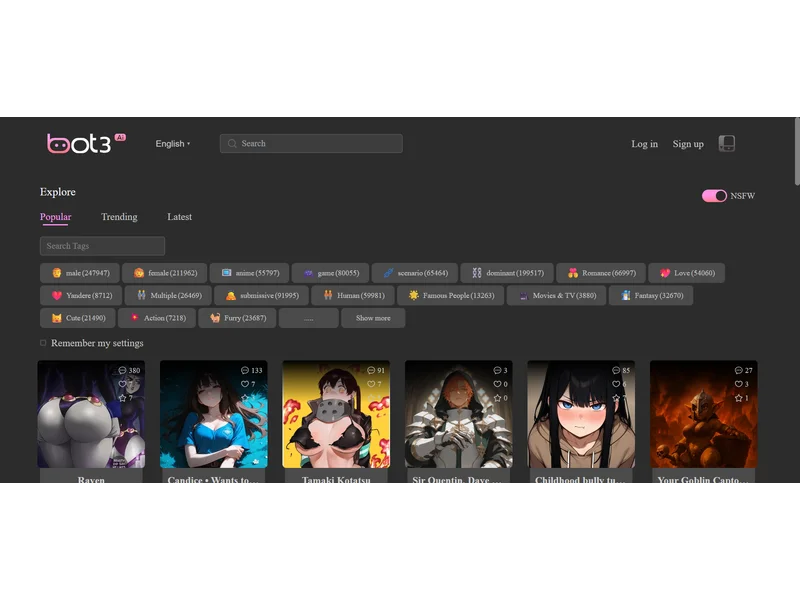Click the mobile app icon near Sign up
Screen dimensions: 800x600
click(727, 143)
